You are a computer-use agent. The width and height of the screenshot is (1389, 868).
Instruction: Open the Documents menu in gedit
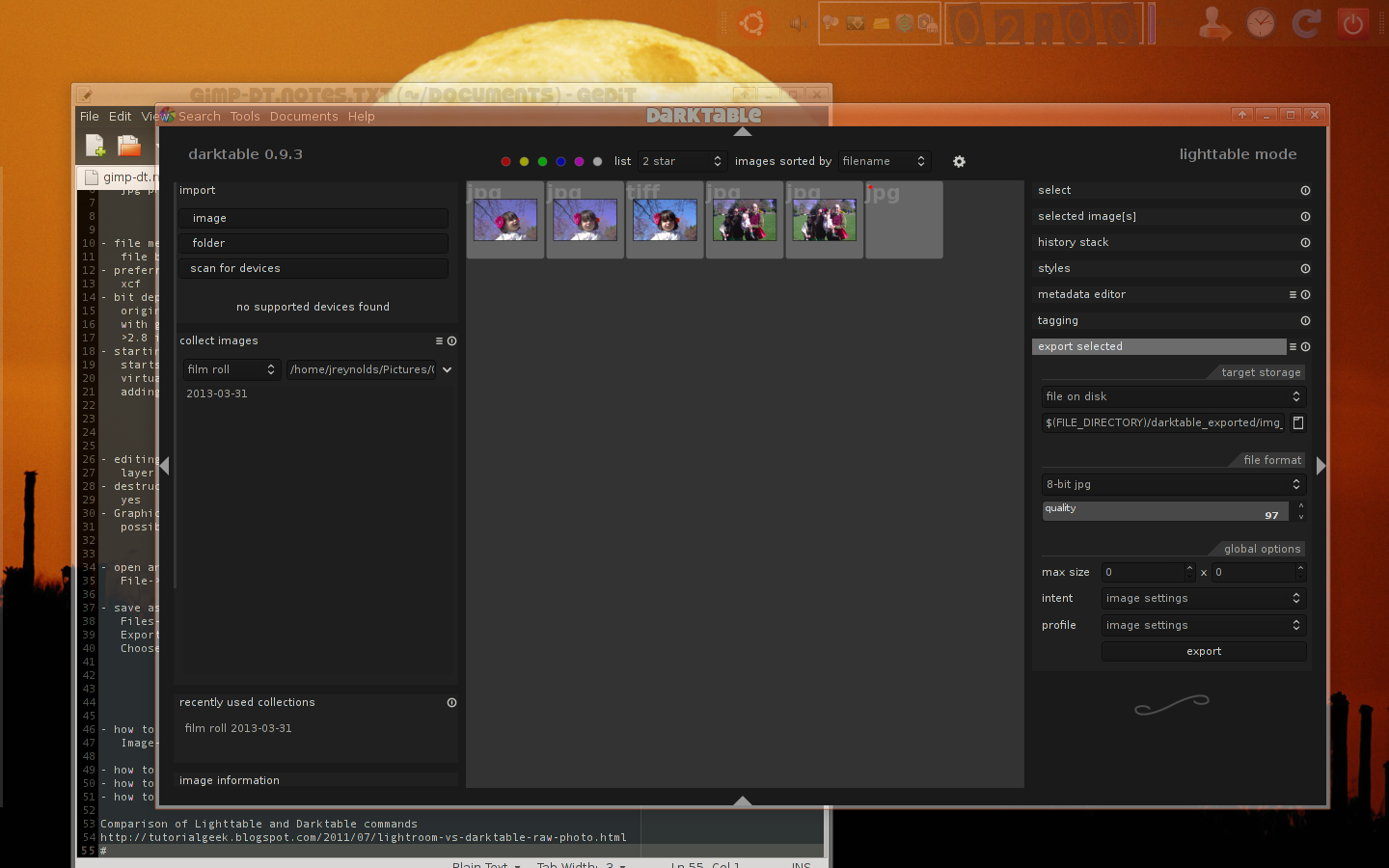(303, 117)
